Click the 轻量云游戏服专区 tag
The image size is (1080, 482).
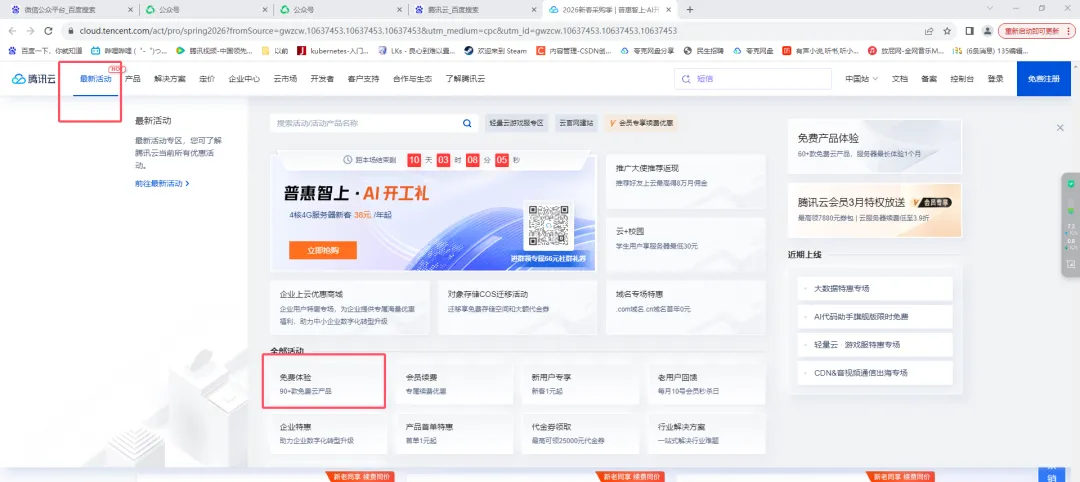517,123
